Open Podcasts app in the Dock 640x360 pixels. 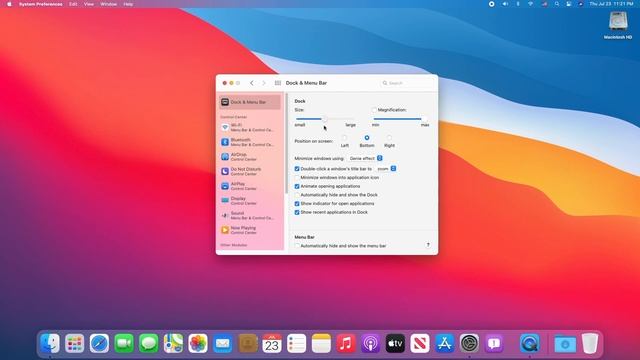click(x=371, y=343)
